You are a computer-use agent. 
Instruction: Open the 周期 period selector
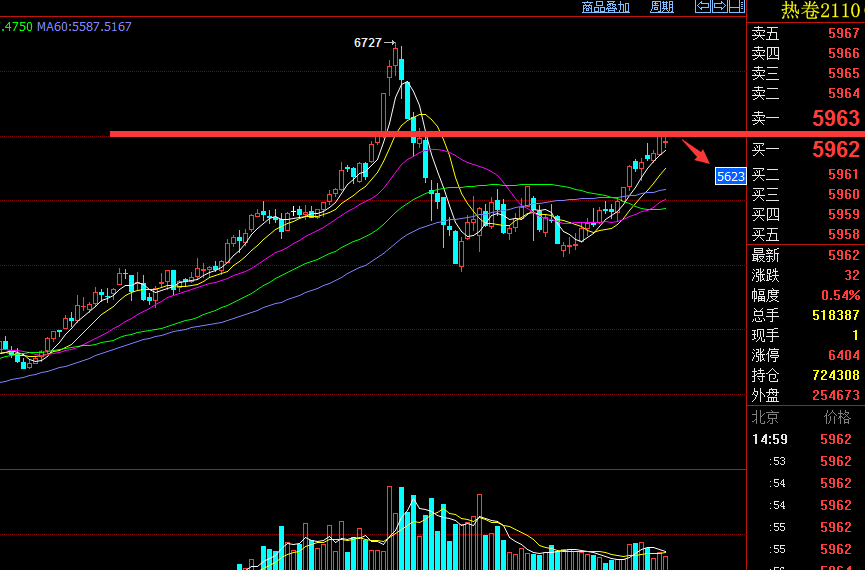tap(662, 7)
